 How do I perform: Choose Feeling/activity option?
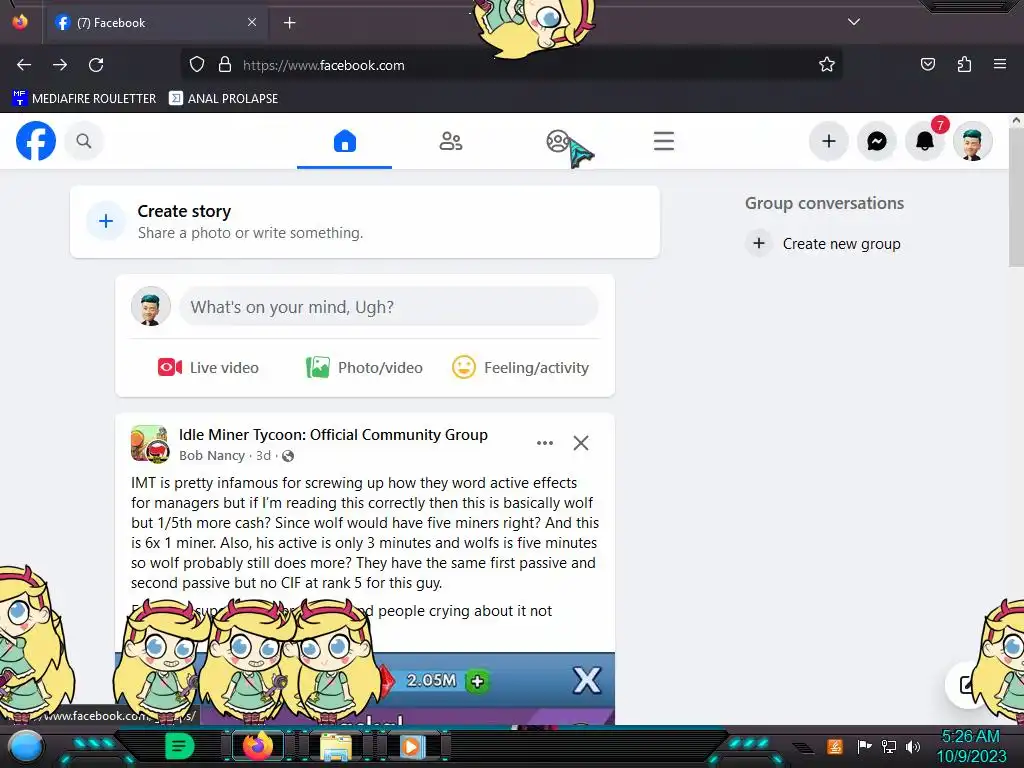click(520, 368)
